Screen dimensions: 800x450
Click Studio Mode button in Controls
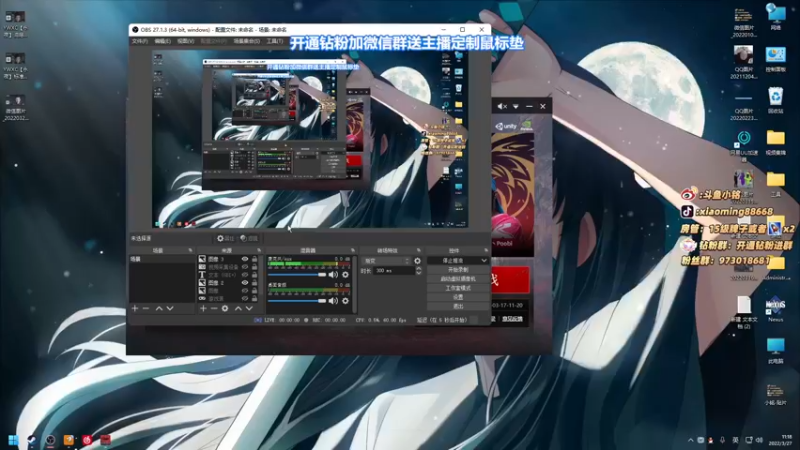click(458, 288)
